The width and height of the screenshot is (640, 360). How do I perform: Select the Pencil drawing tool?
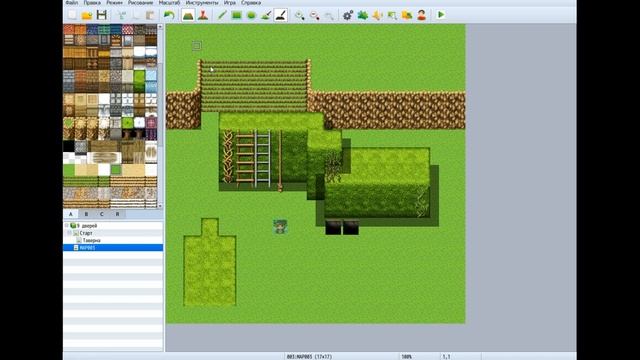pyautogui.click(x=222, y=15)
